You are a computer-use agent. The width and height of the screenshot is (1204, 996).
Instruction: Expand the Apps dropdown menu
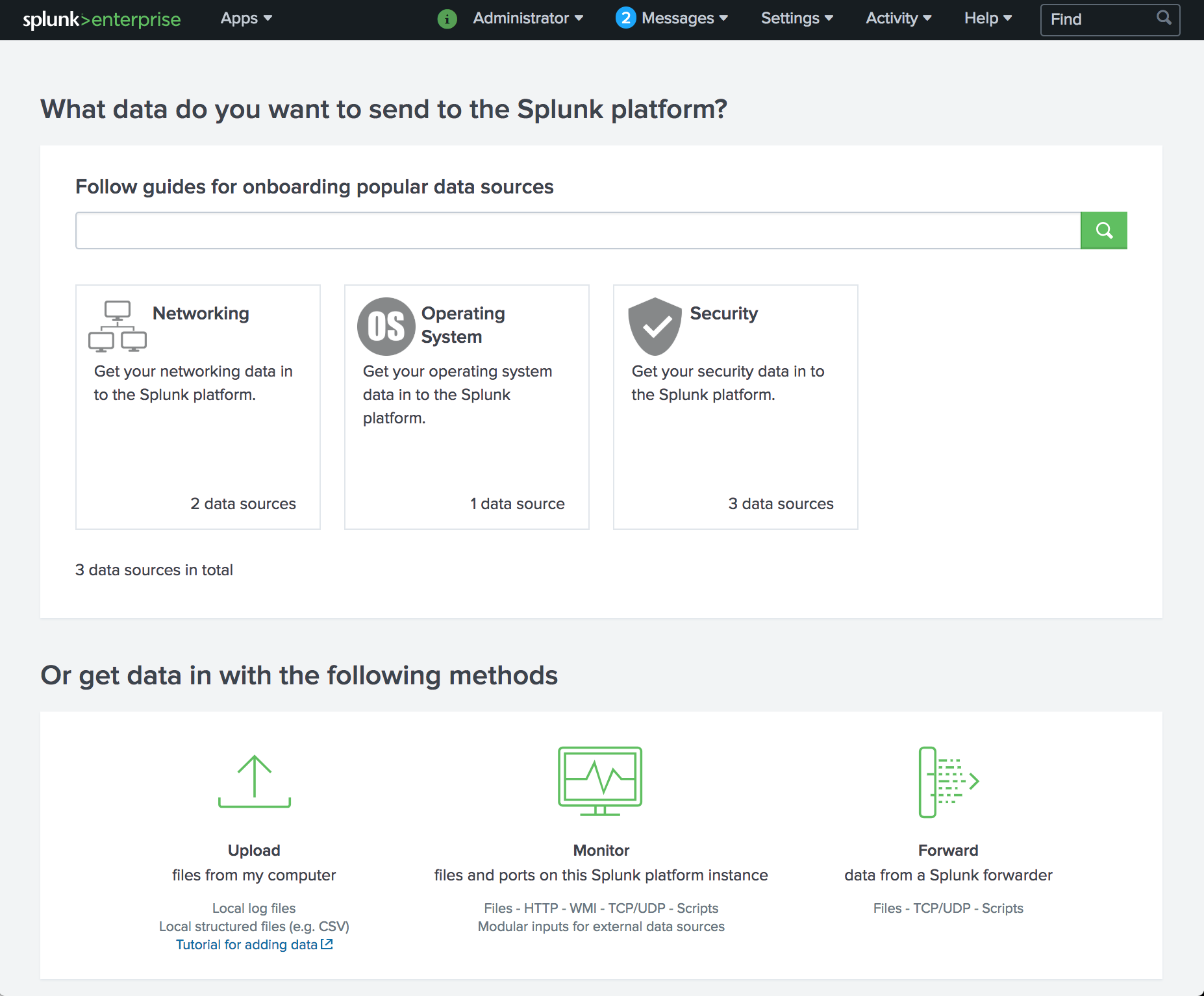tap(246, 18)
